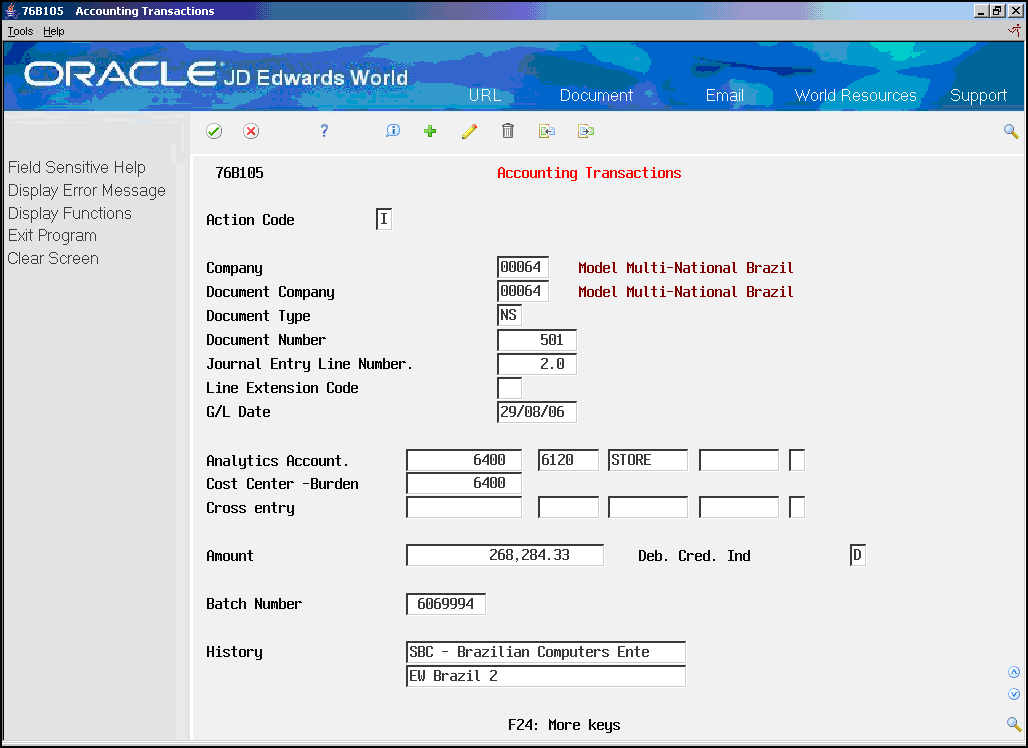
Task: Open the Tools menu
Action: [x=20, y=31]
